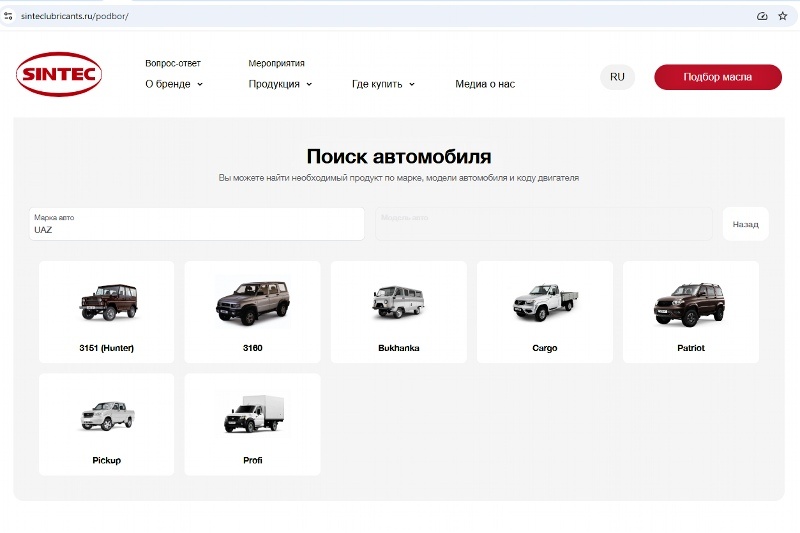Viewport: 800px width, 533px height.
Task: Click the SINTEC logo
Action: click(x=59, y=74)
